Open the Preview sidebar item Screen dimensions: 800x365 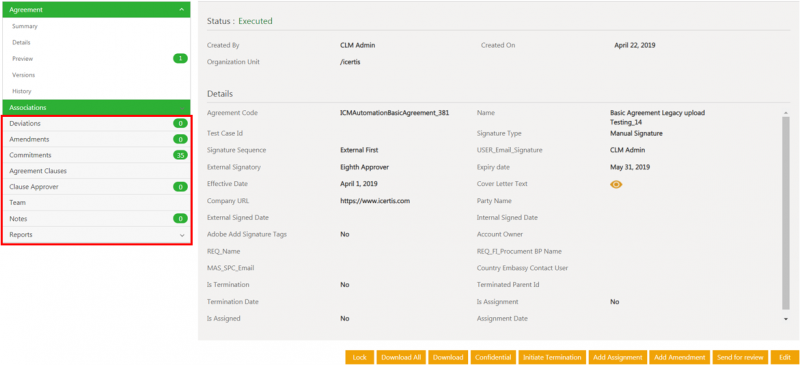(x=22, y=59)
